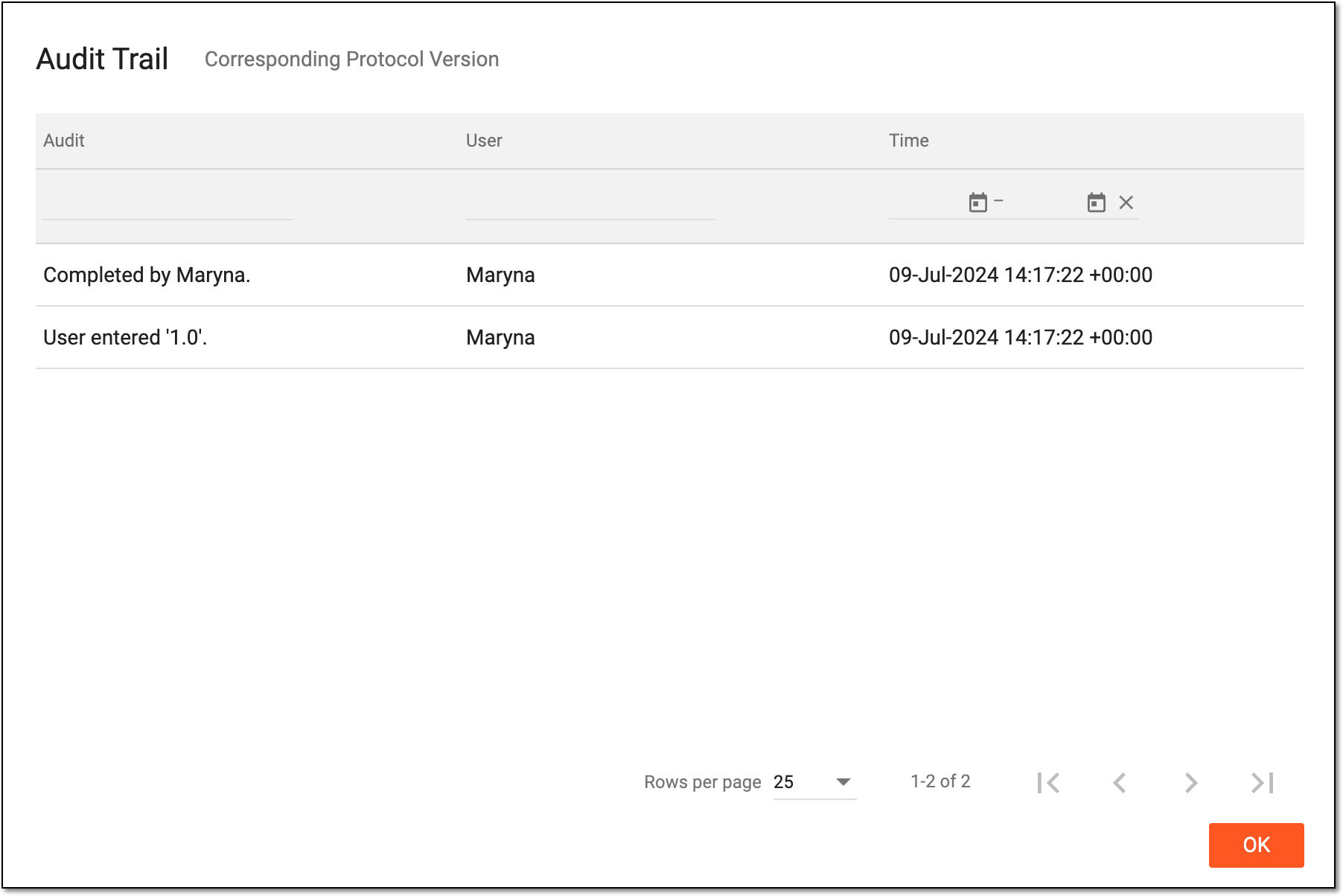This screenshot has height=896, width=1343.
Task: Click Maryna in the User entered row
Action: click(x=500, y=337)
